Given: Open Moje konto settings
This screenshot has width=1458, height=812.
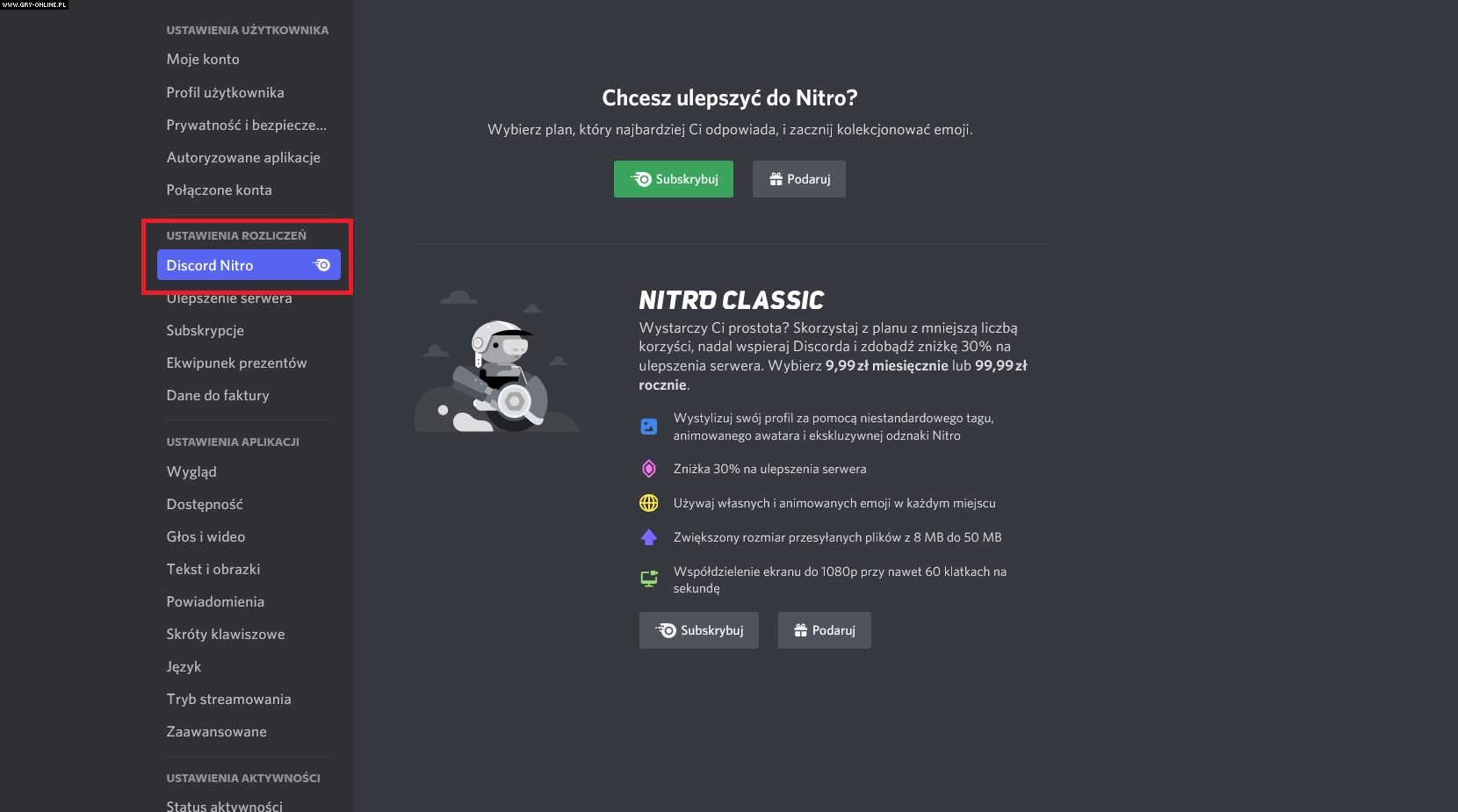Looking at the screenshot, I should click(203, 59).
